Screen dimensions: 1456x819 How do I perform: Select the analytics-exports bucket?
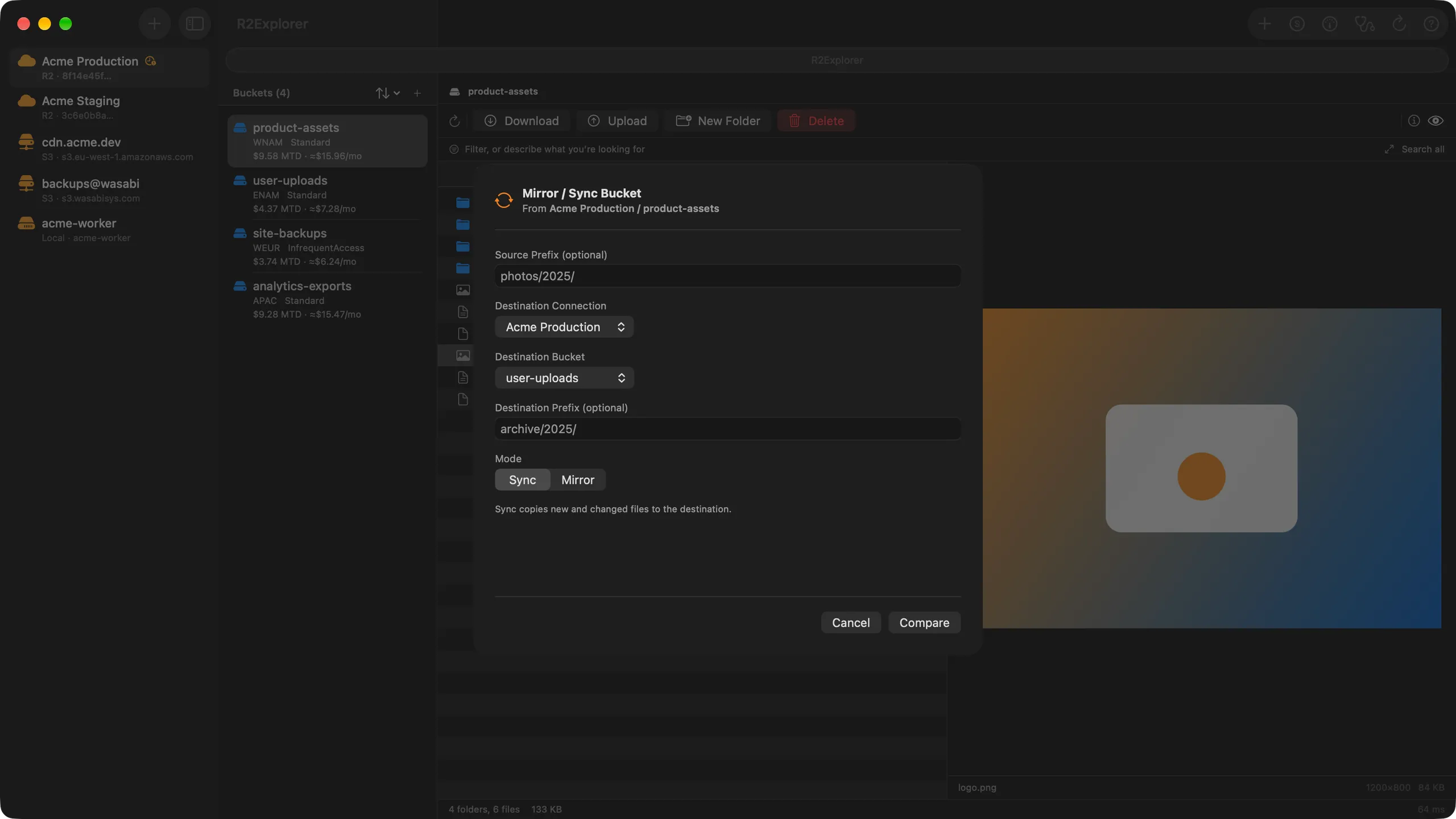pyautogui.click(x=328, y=300)
